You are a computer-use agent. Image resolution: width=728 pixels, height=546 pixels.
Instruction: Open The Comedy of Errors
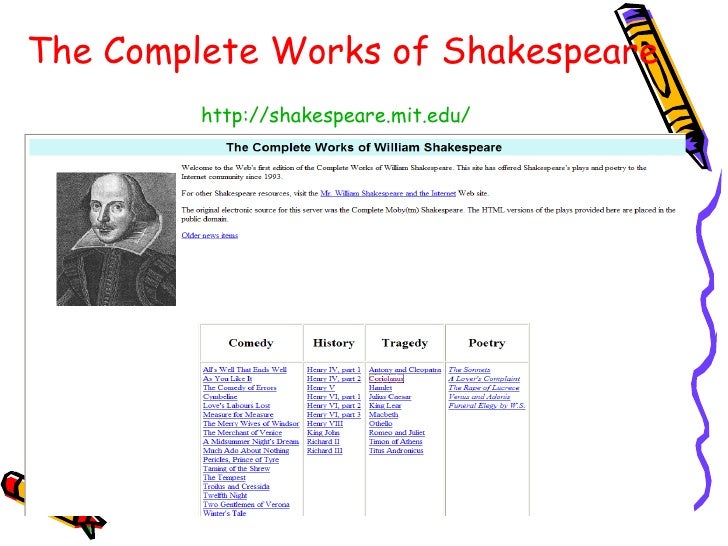pos(240,388)
